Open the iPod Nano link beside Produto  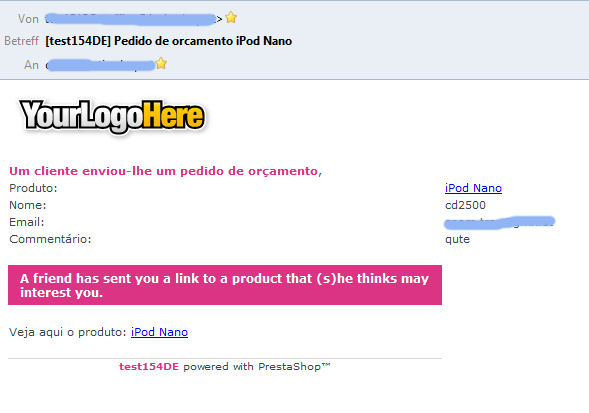pyautogui.click(x=473, y=188)
